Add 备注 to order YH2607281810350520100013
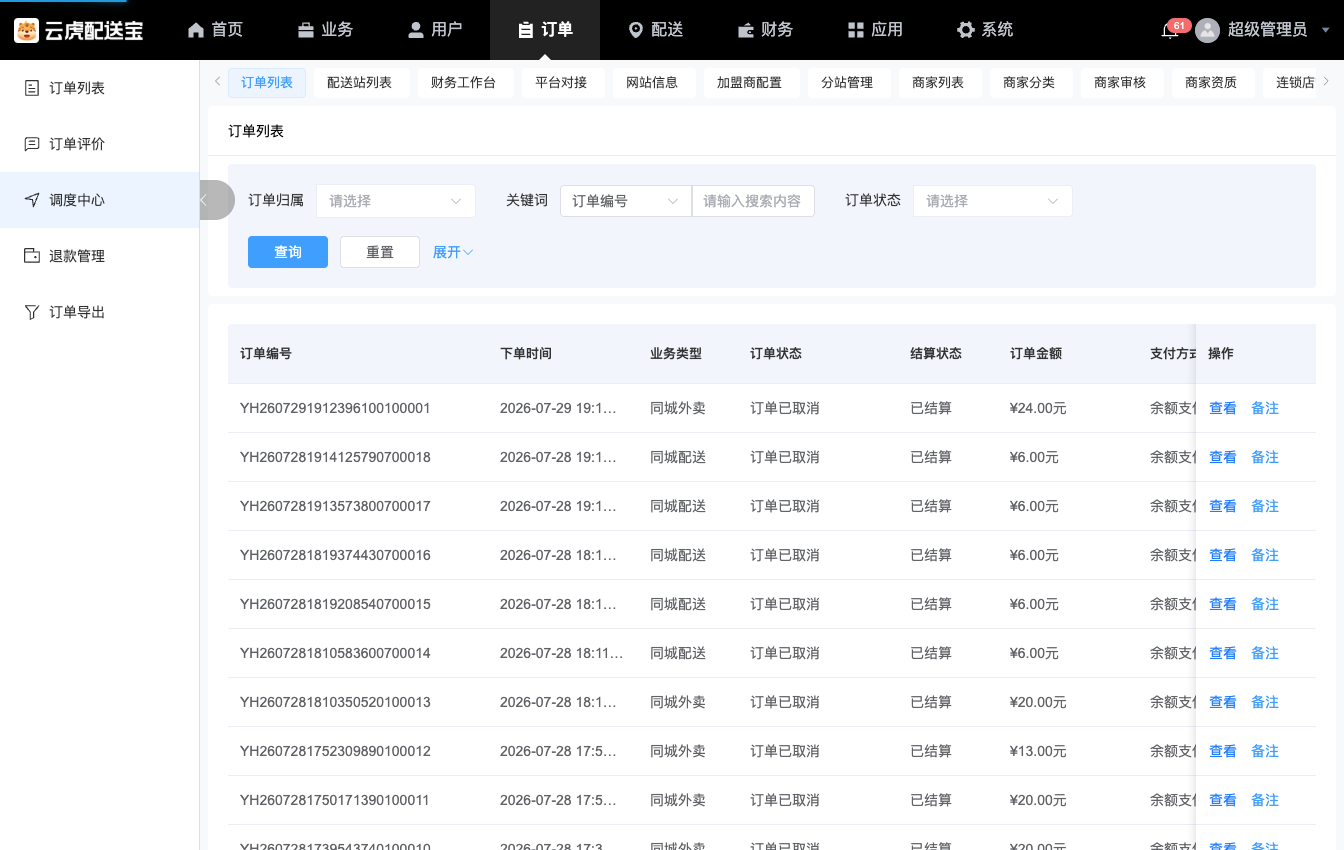This screenshot has height=850, width=1344. (1265, 702)
